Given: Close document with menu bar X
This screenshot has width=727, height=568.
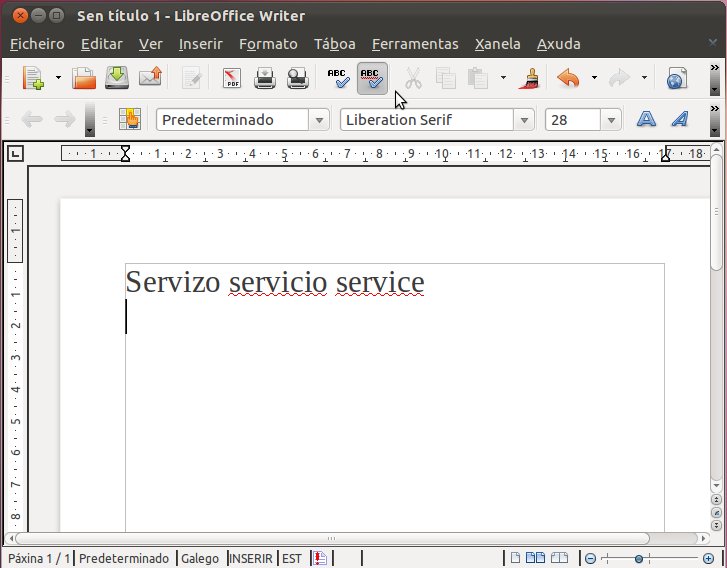Looking at the screenshot, I should click(x=713, y=43).
